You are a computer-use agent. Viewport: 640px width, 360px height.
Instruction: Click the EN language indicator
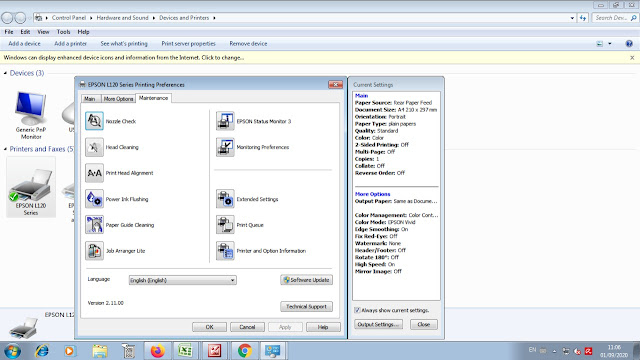pos(532,350)
